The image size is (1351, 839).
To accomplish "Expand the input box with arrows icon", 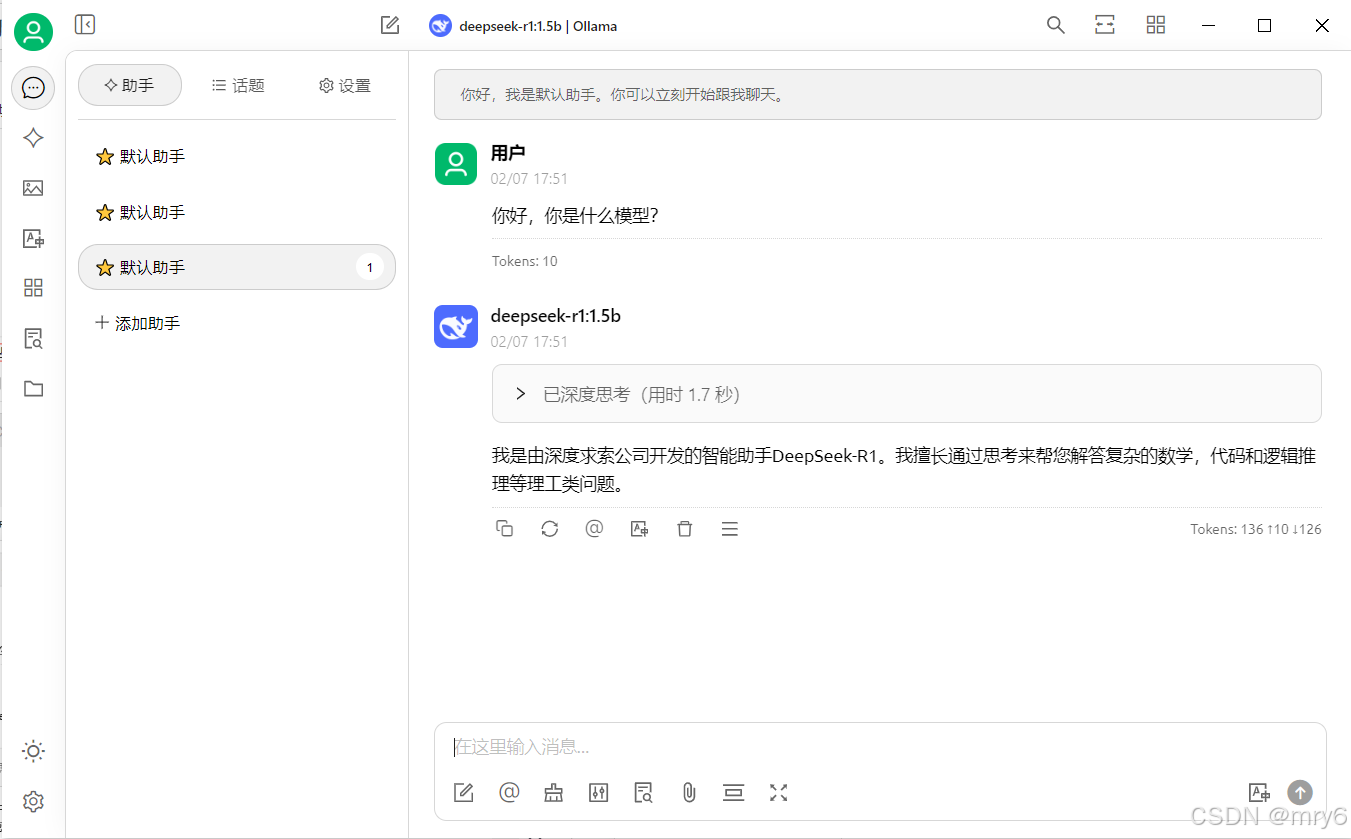I will point(779,793).
